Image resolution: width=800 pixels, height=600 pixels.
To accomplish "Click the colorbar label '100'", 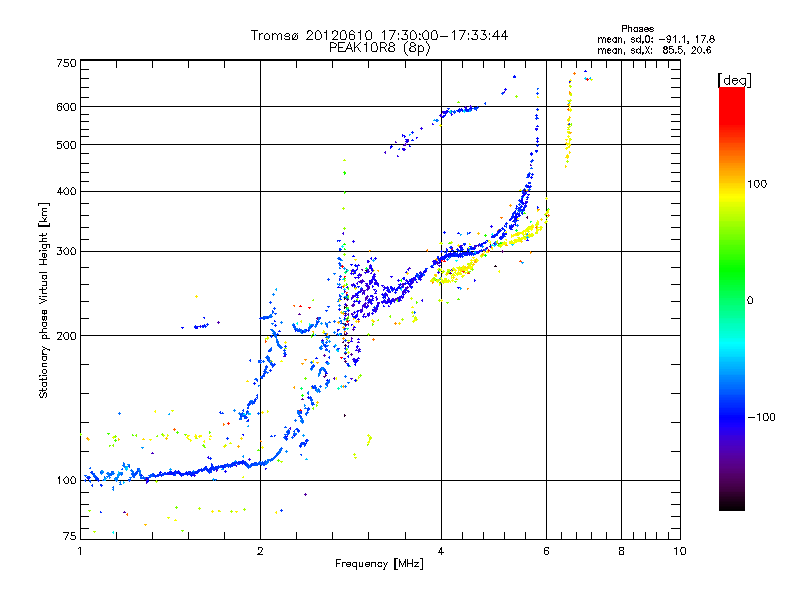I will (757, 184).
